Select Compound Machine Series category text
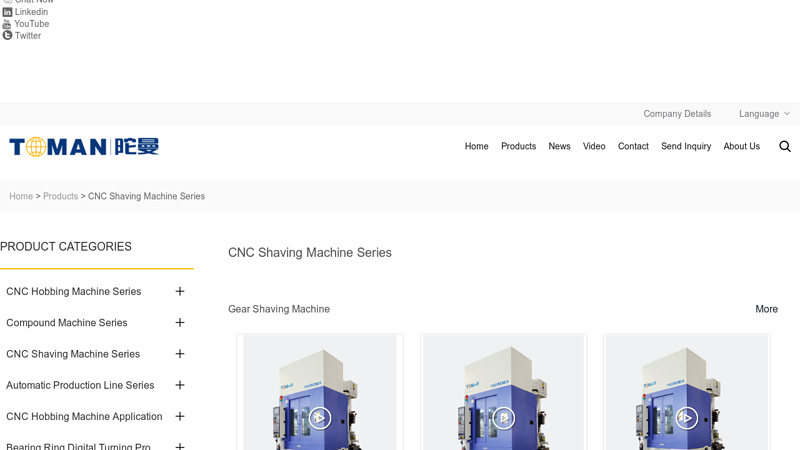The height and width of the screenshot is (450, 800). click(67, 323)
